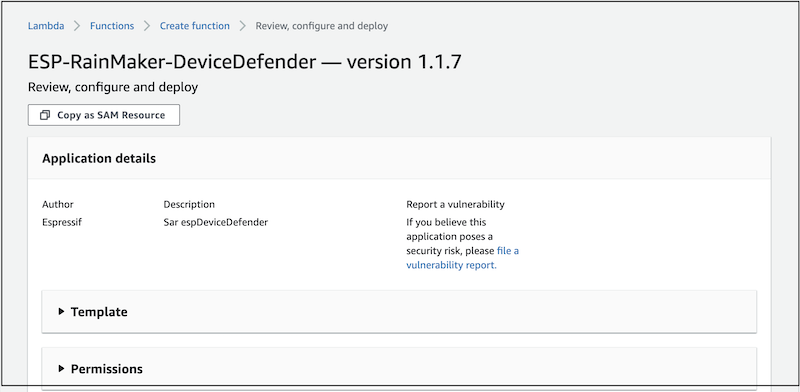This screenshot has height=392, width=800.
Task: Open the file a vulnerability report link
Action: [x=462, y=258]
